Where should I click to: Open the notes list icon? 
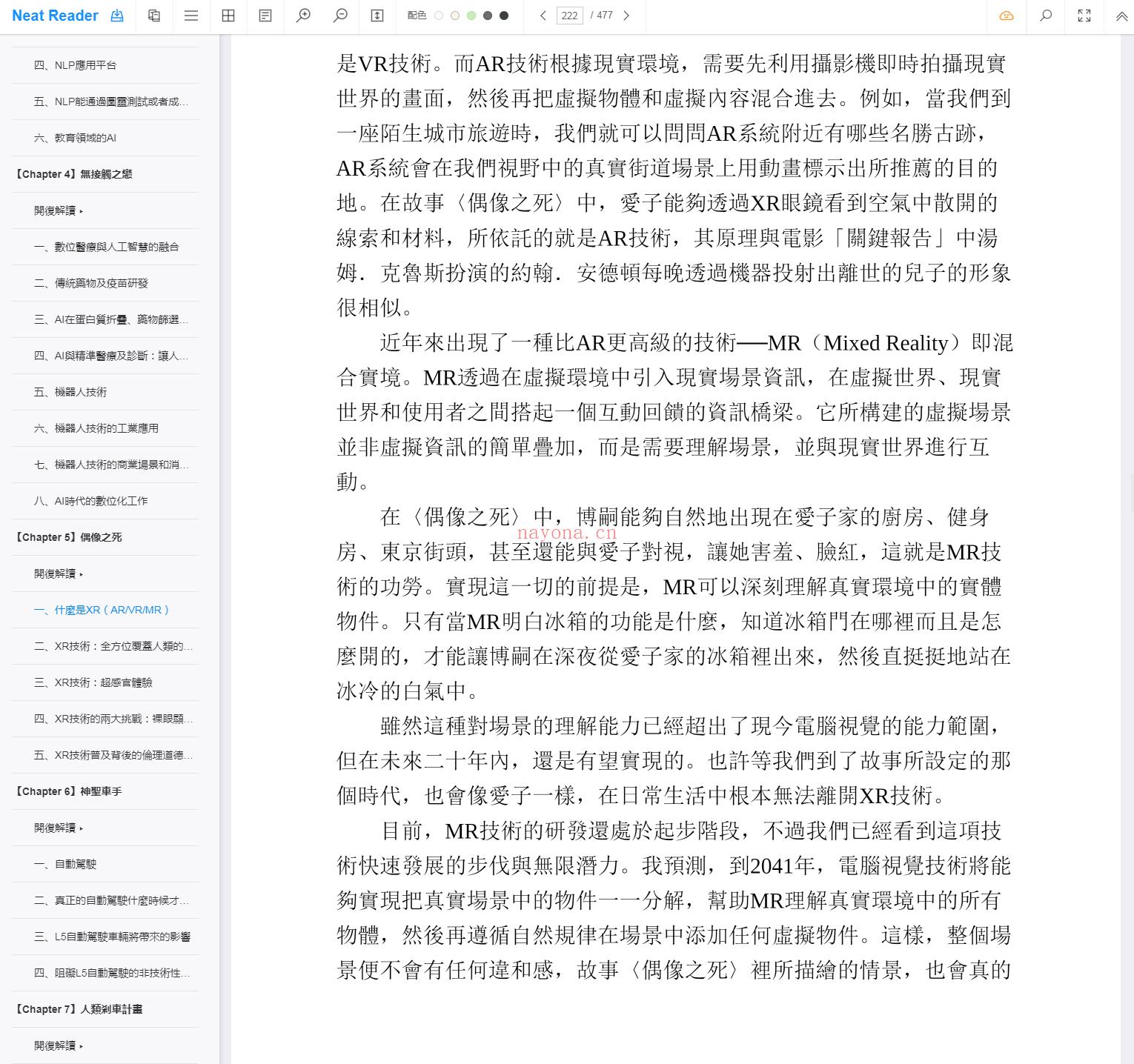pyautogui.click(x=265, y=16)
